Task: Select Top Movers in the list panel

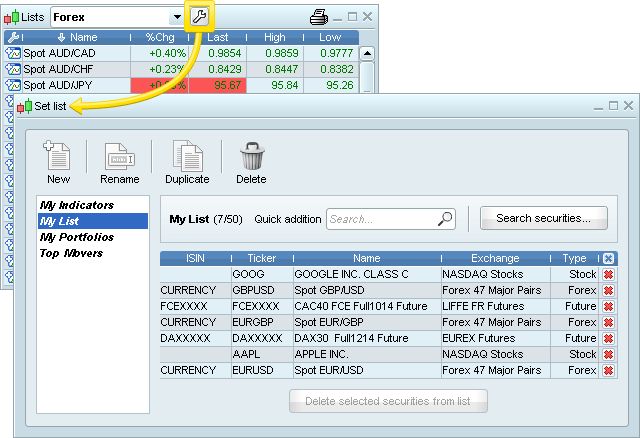Action: coord(71,253)
